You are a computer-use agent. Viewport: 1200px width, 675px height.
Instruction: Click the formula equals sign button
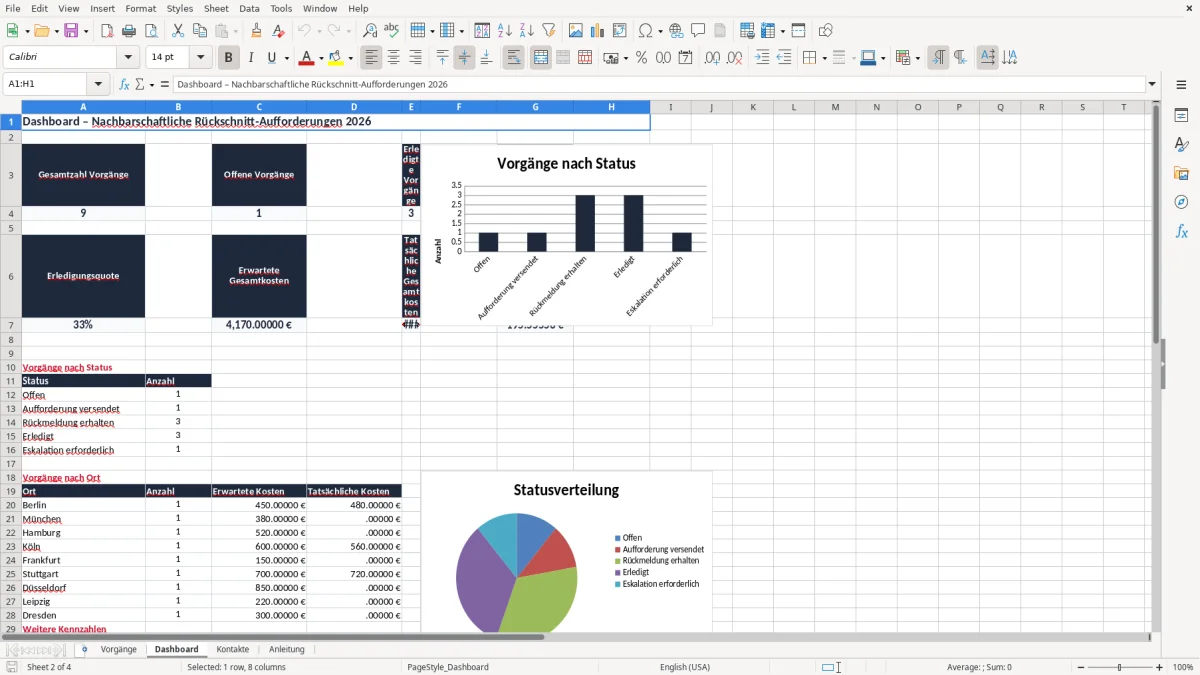pyautogui.click(x=165, y=84)
